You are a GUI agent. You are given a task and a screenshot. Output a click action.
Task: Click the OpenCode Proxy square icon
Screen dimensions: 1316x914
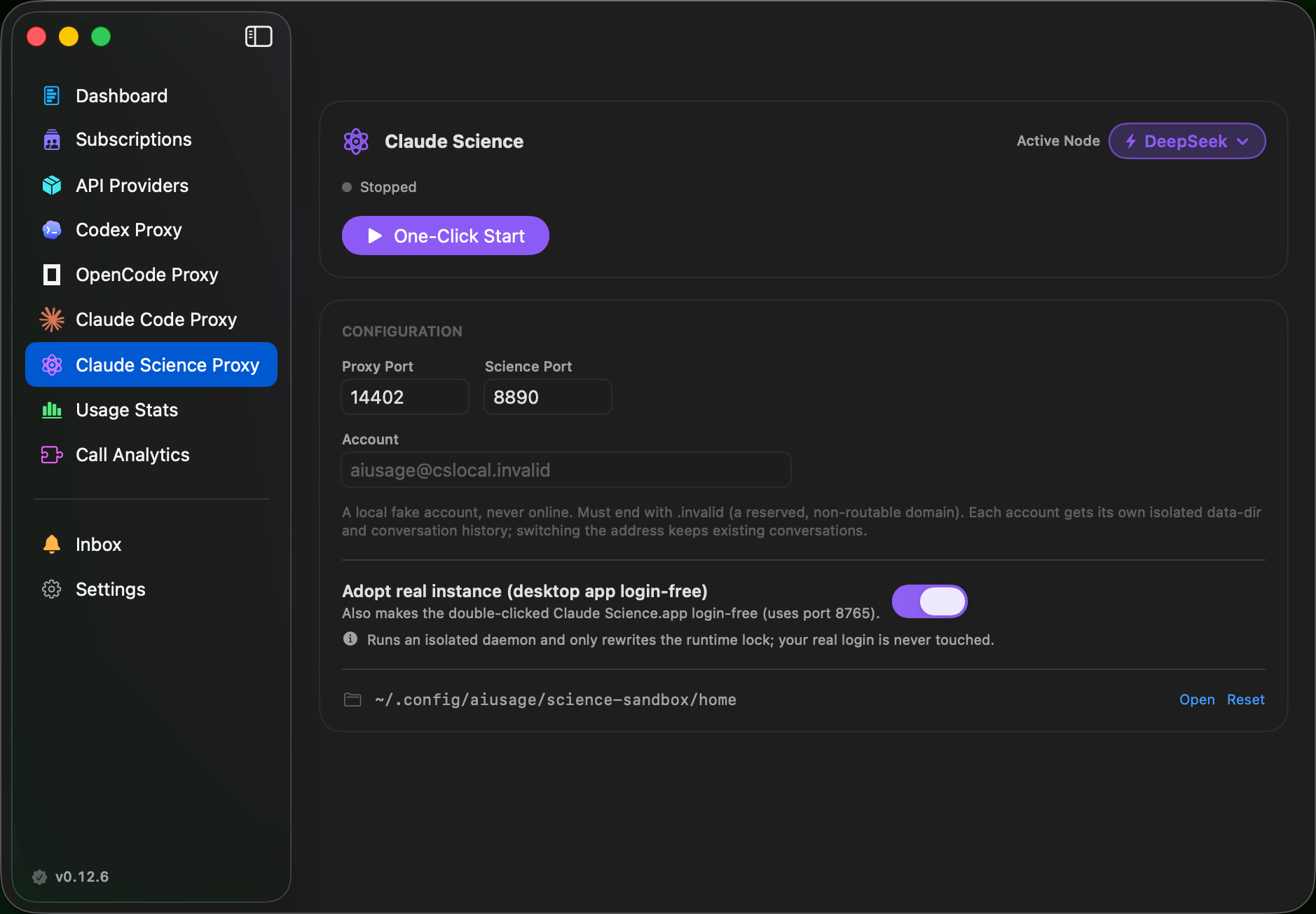(52, 275)
